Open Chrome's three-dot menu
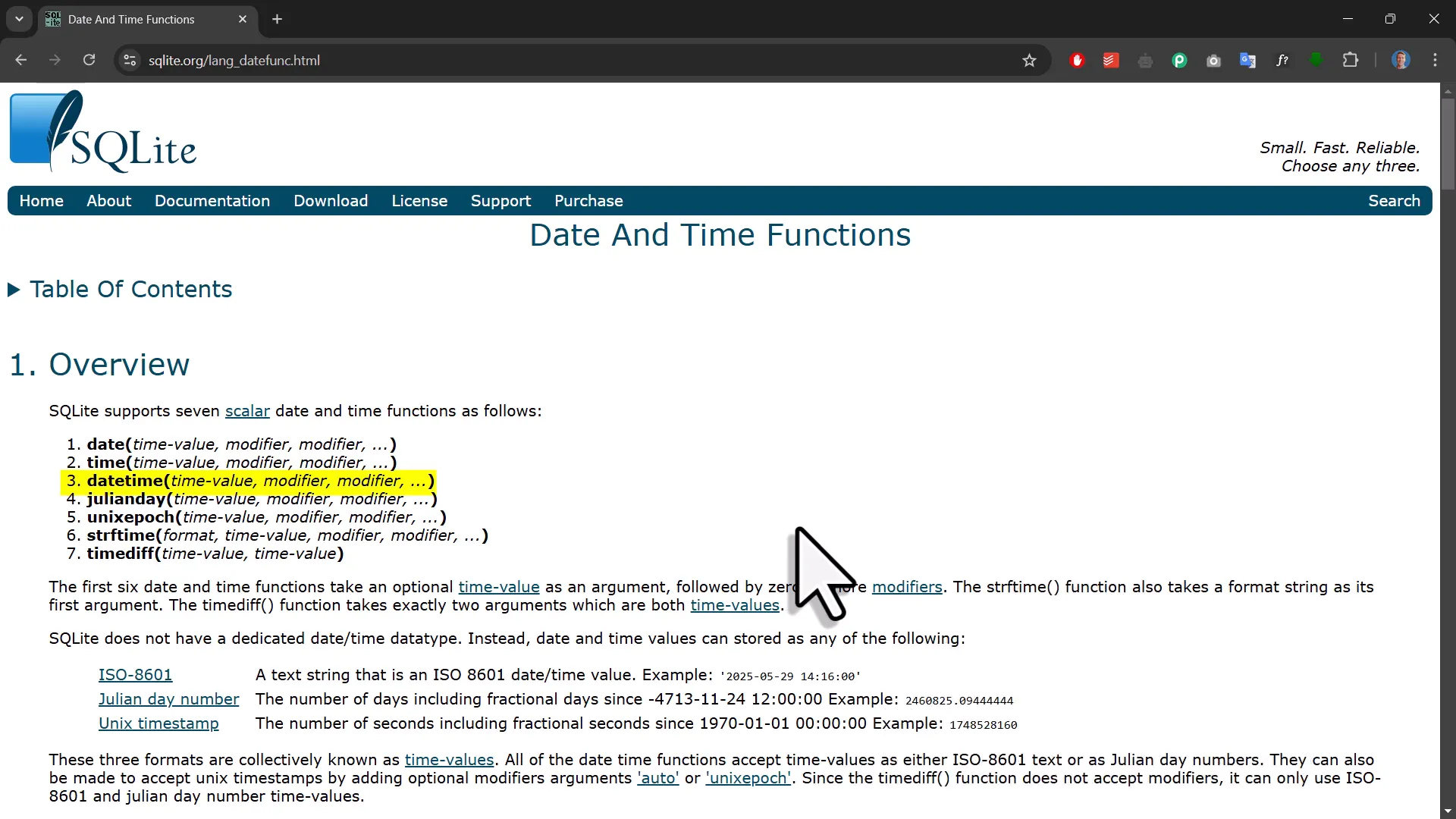The height and width of the screenshot is (819, 1456). click(1436, 60)
